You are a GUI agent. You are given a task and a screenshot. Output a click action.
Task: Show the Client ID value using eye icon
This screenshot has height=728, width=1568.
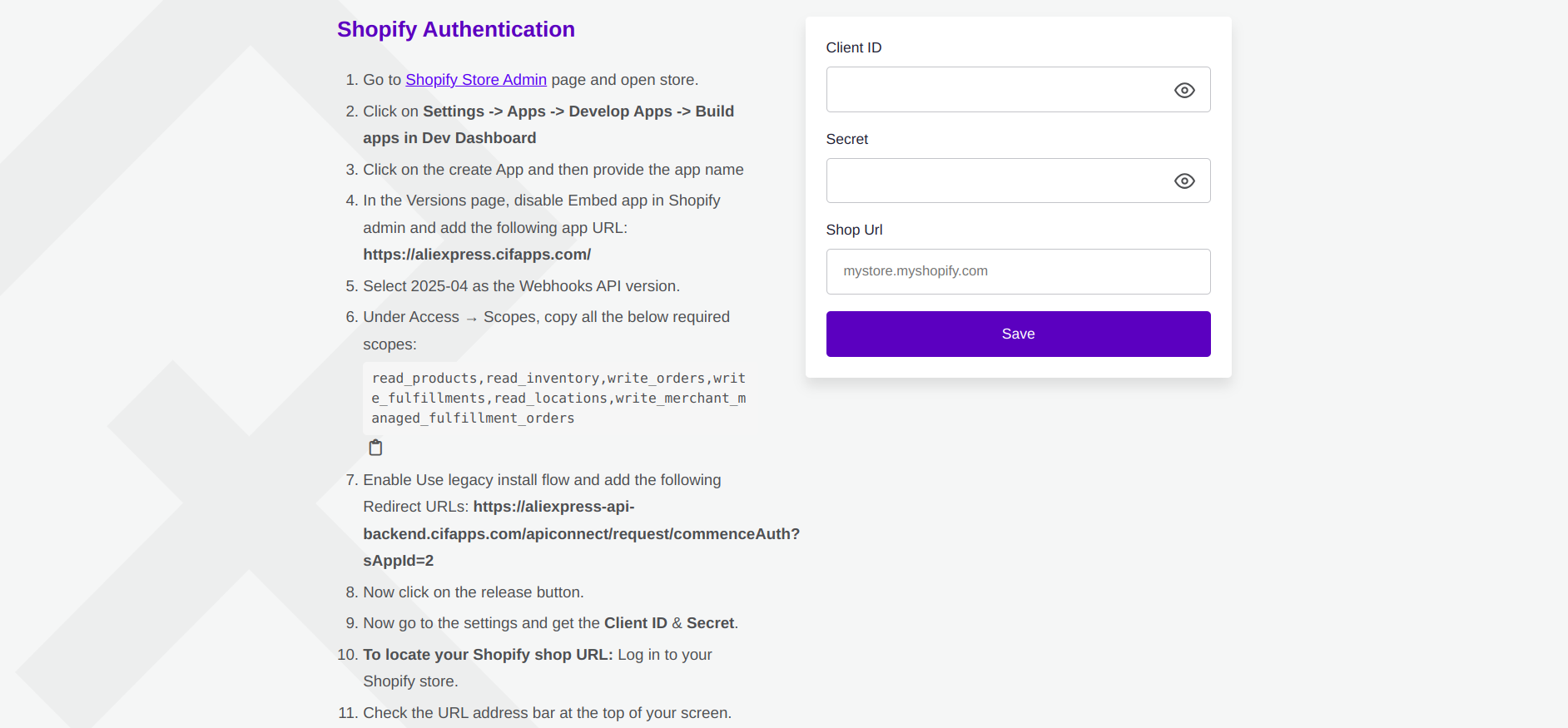pos(1183,90)
